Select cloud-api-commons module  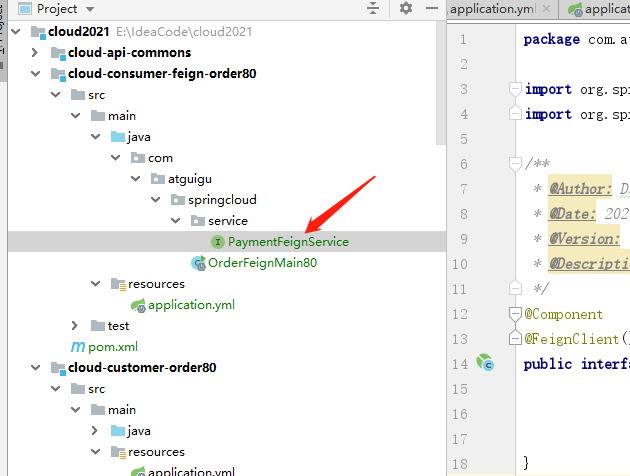click(x=129, y=53)
